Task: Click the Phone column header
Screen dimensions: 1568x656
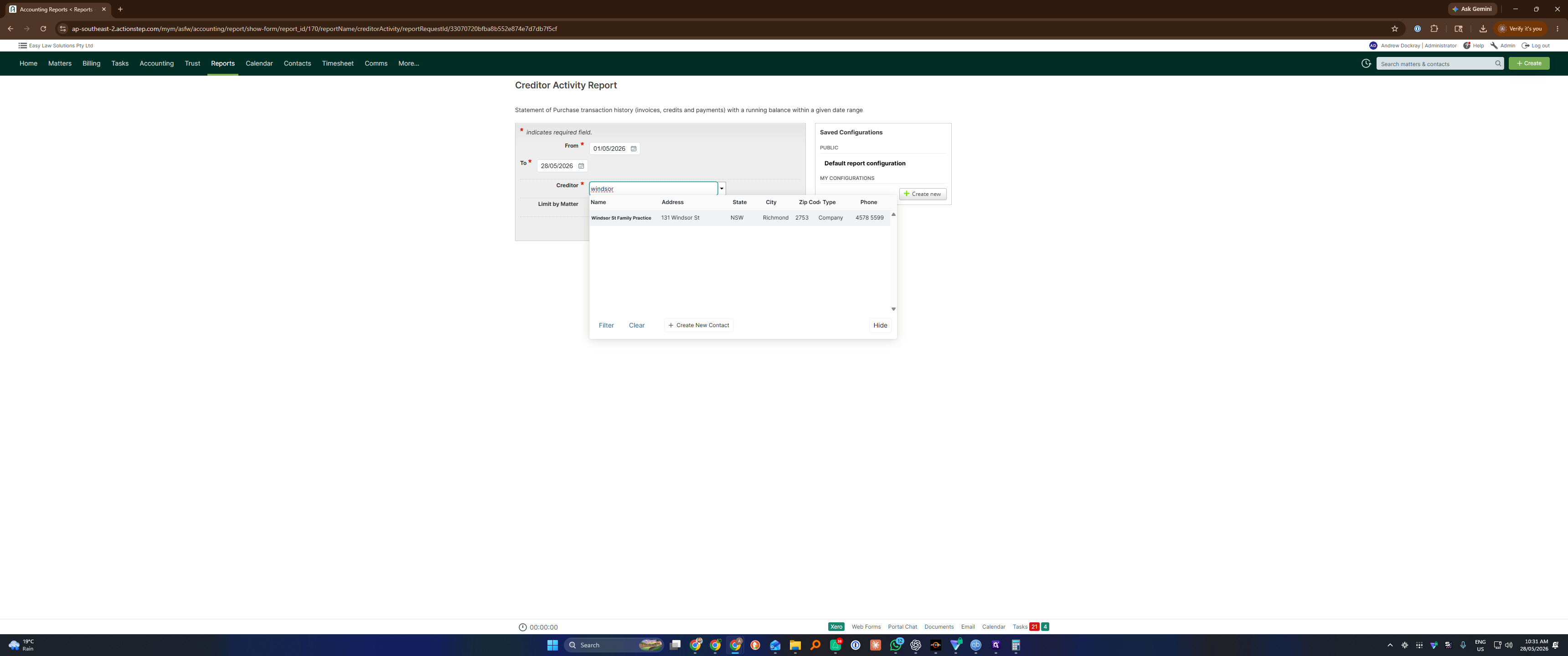Action: tap(869, 203)
